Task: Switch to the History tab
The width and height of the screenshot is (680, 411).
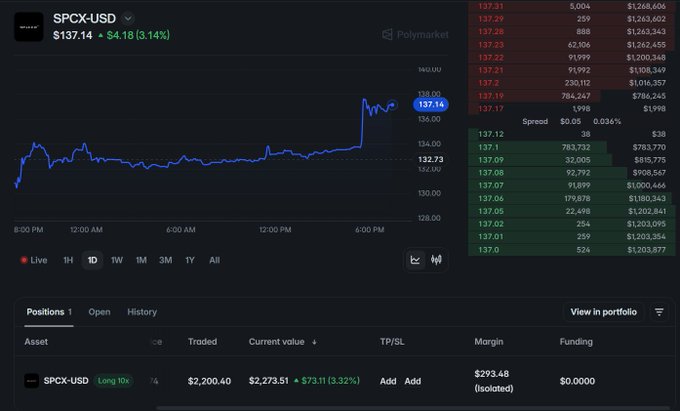Action: (142, 312)
